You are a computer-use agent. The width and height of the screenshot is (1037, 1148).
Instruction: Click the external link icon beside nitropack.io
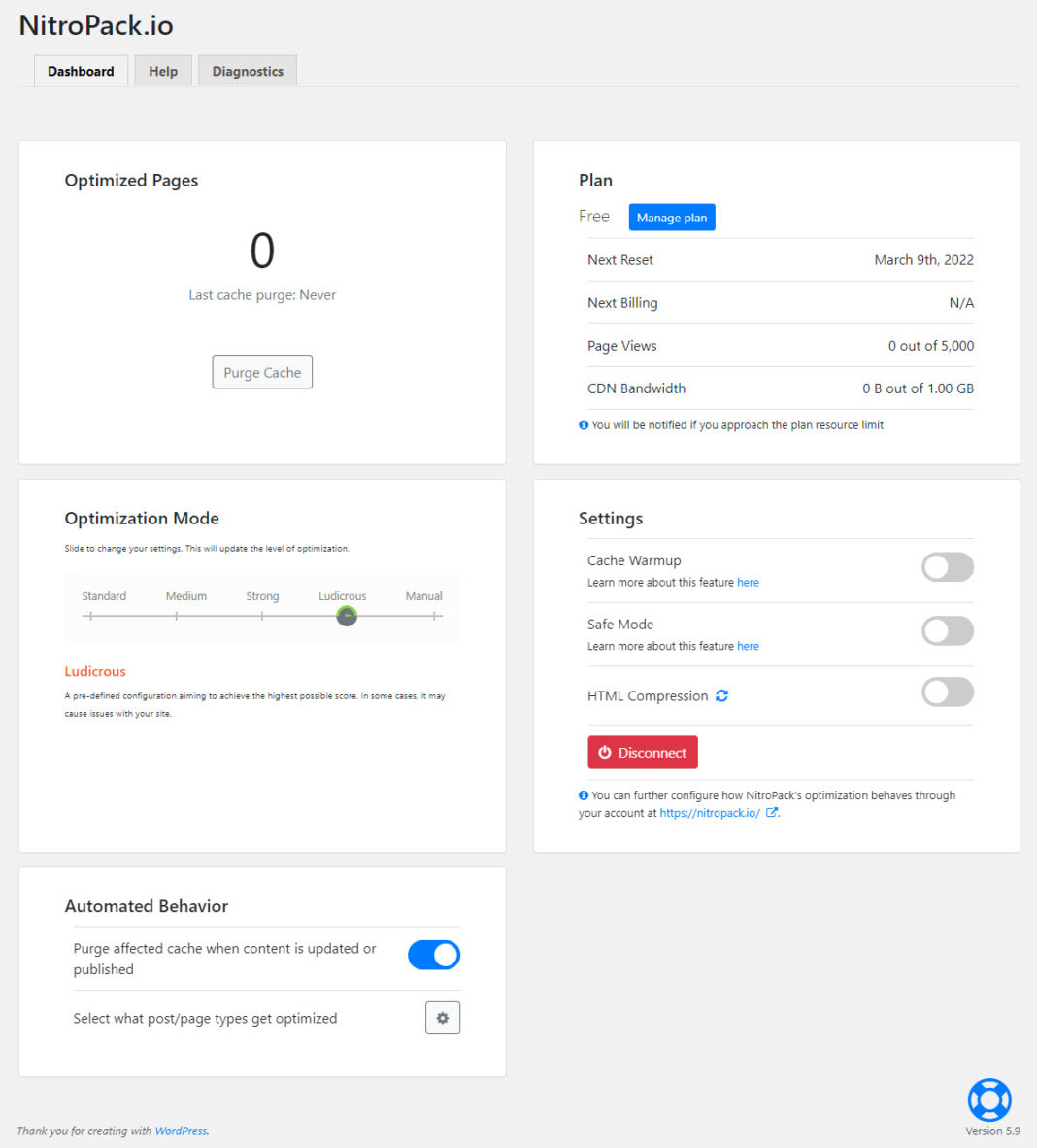click(771, 812)
